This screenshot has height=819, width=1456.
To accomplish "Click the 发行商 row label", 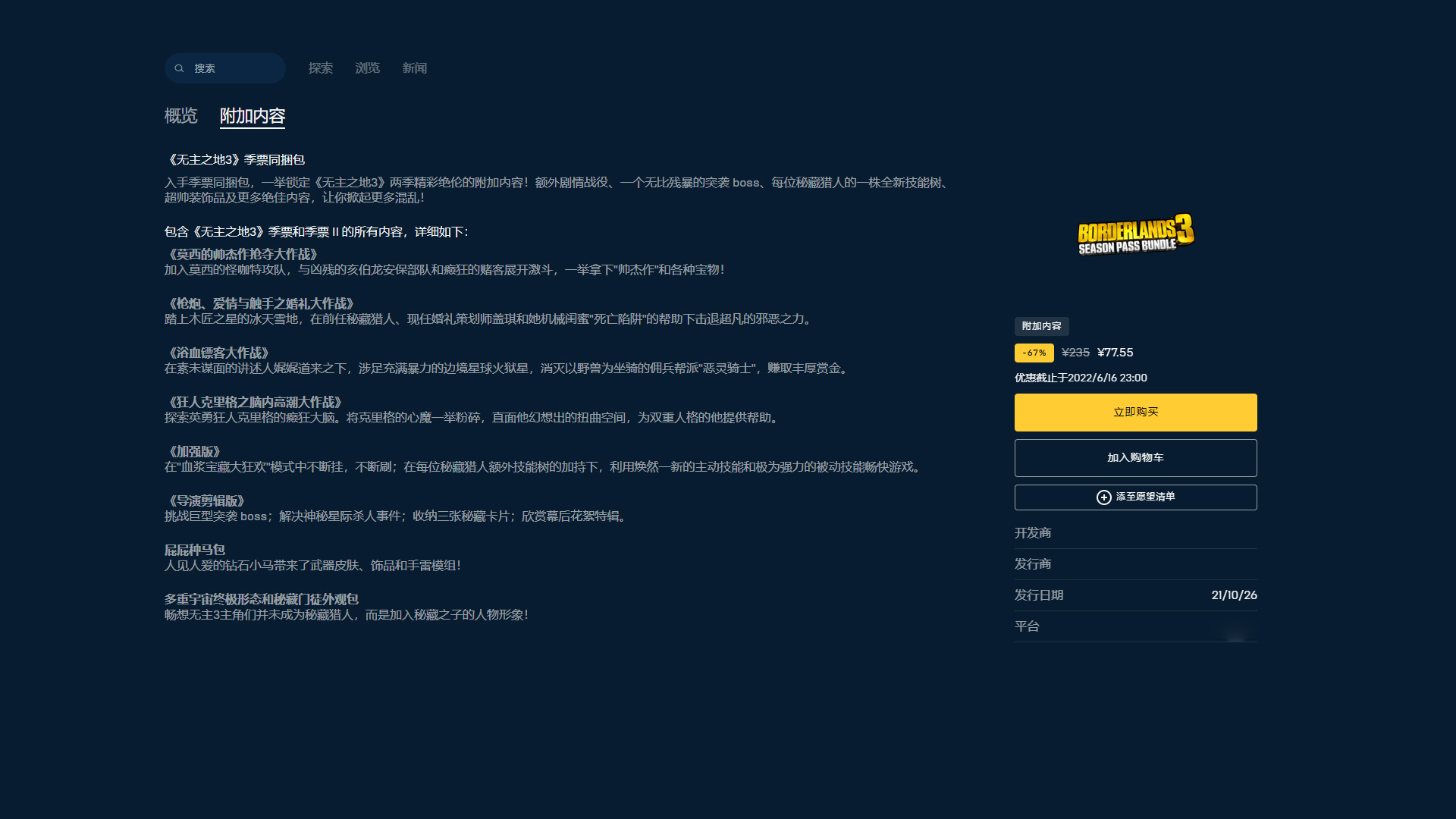I will 1033,564.
